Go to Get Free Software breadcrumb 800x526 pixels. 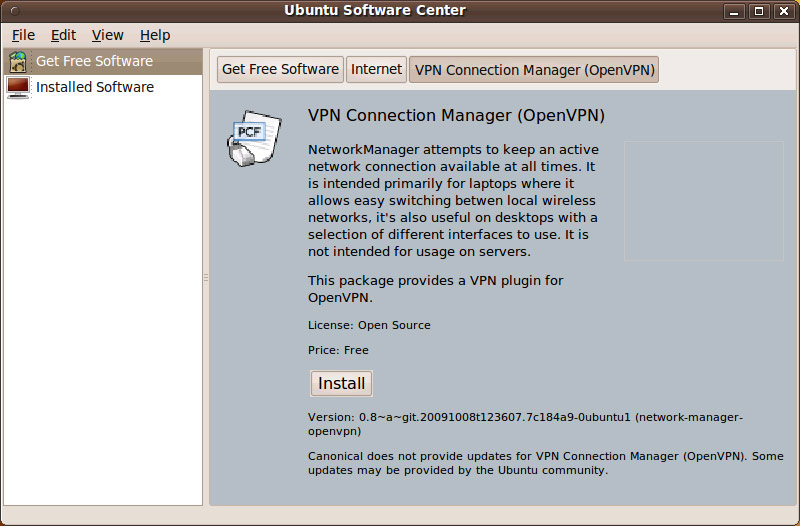tap(280, 69)
